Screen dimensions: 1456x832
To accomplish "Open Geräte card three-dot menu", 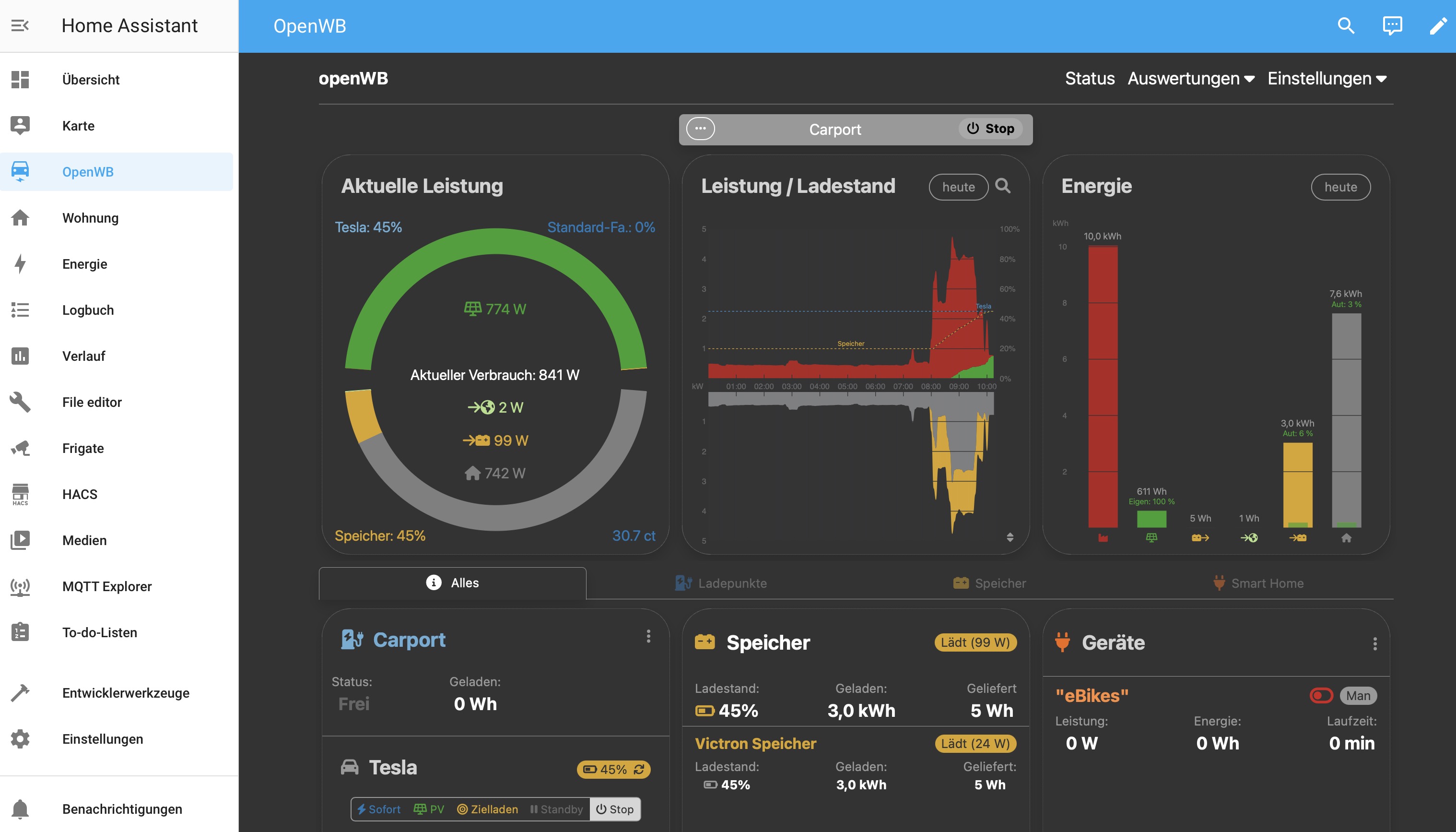I will click(1374, 644).
